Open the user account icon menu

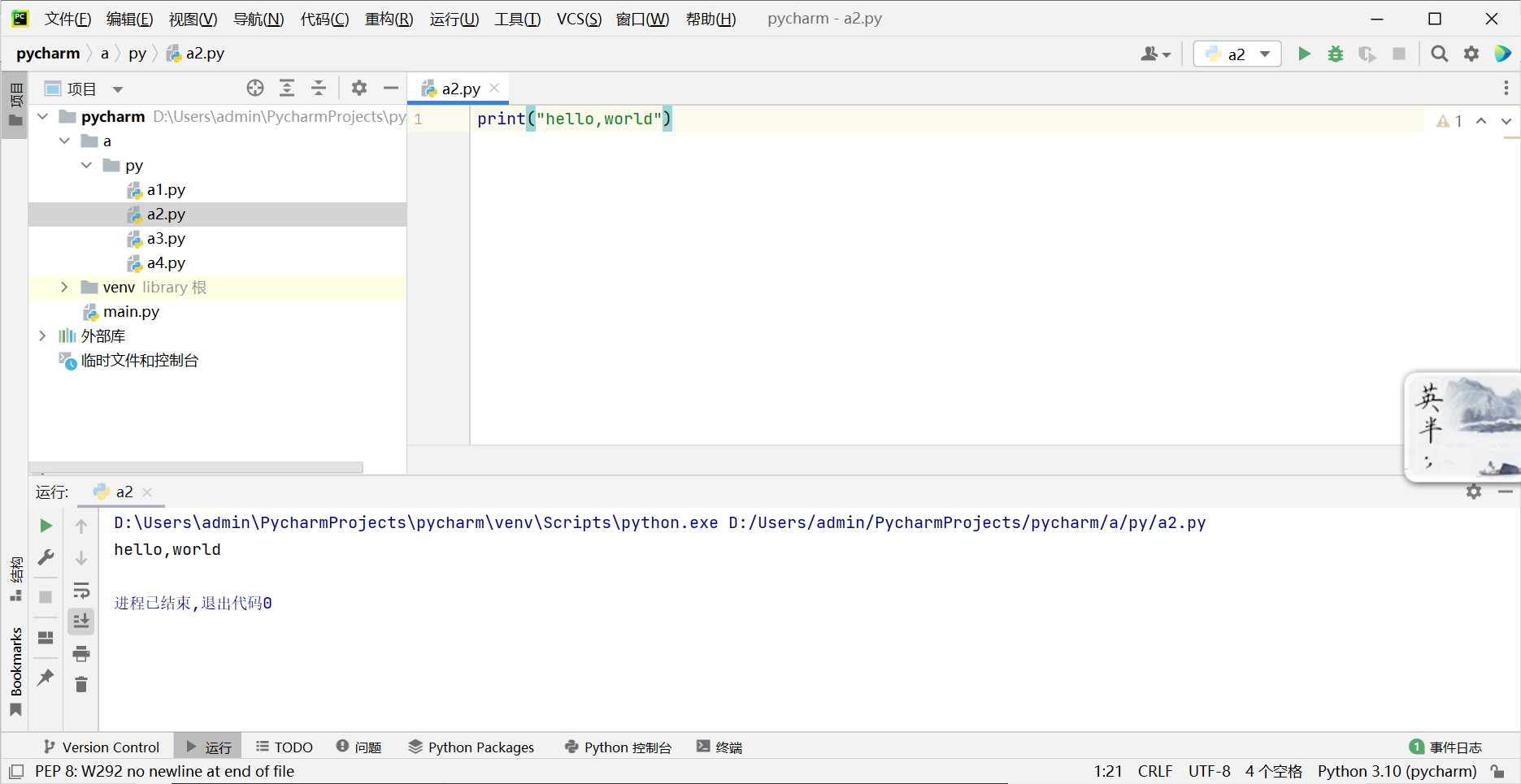1155,54
